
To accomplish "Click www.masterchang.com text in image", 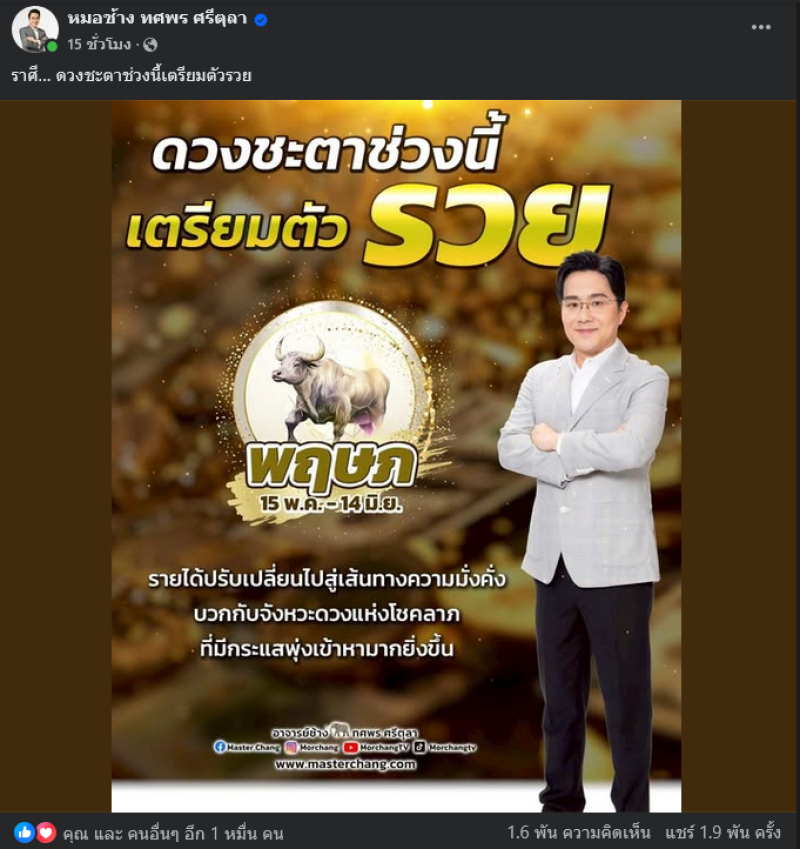I will click(345, 764).
